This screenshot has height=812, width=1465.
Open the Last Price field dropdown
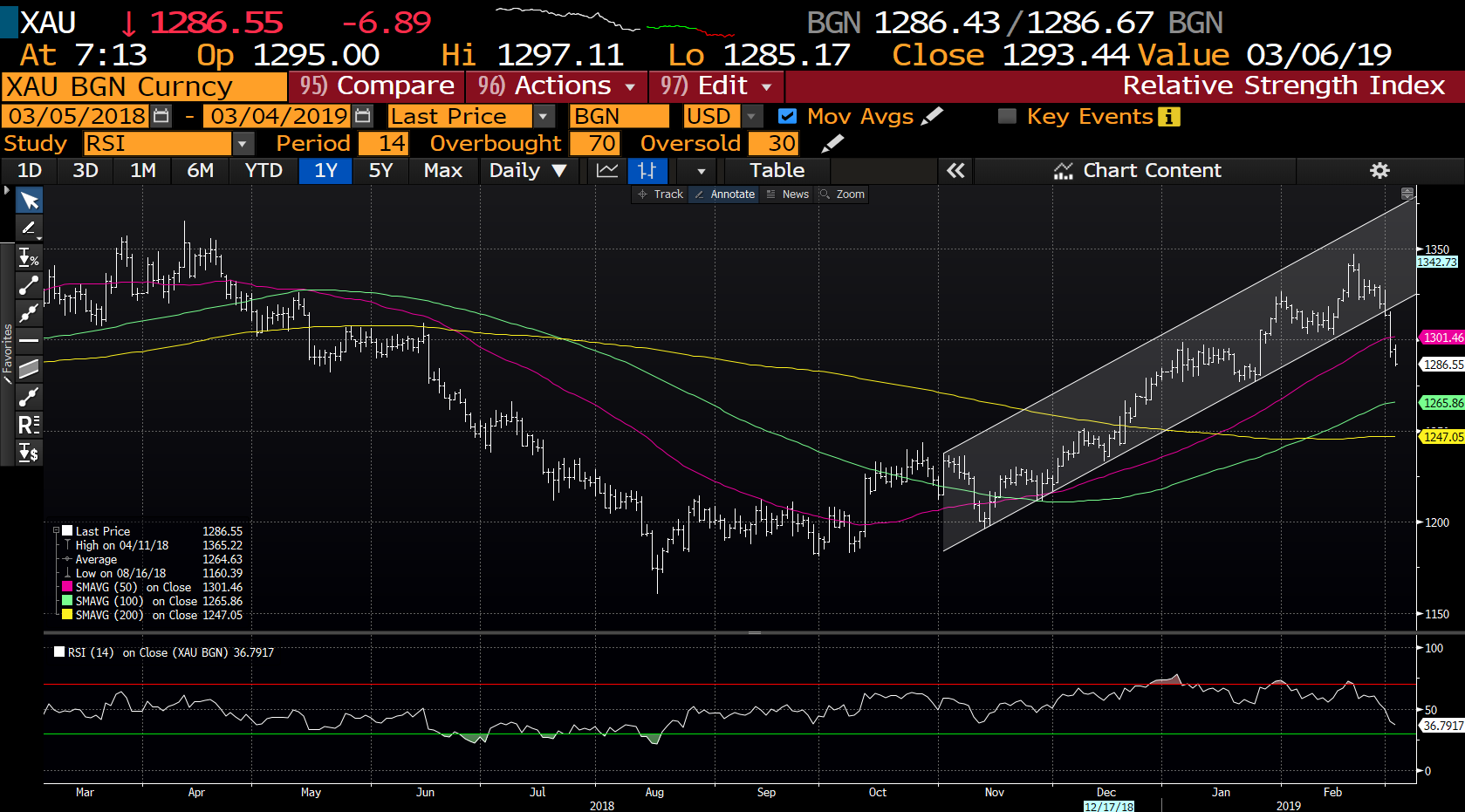[x=544, y=116]
